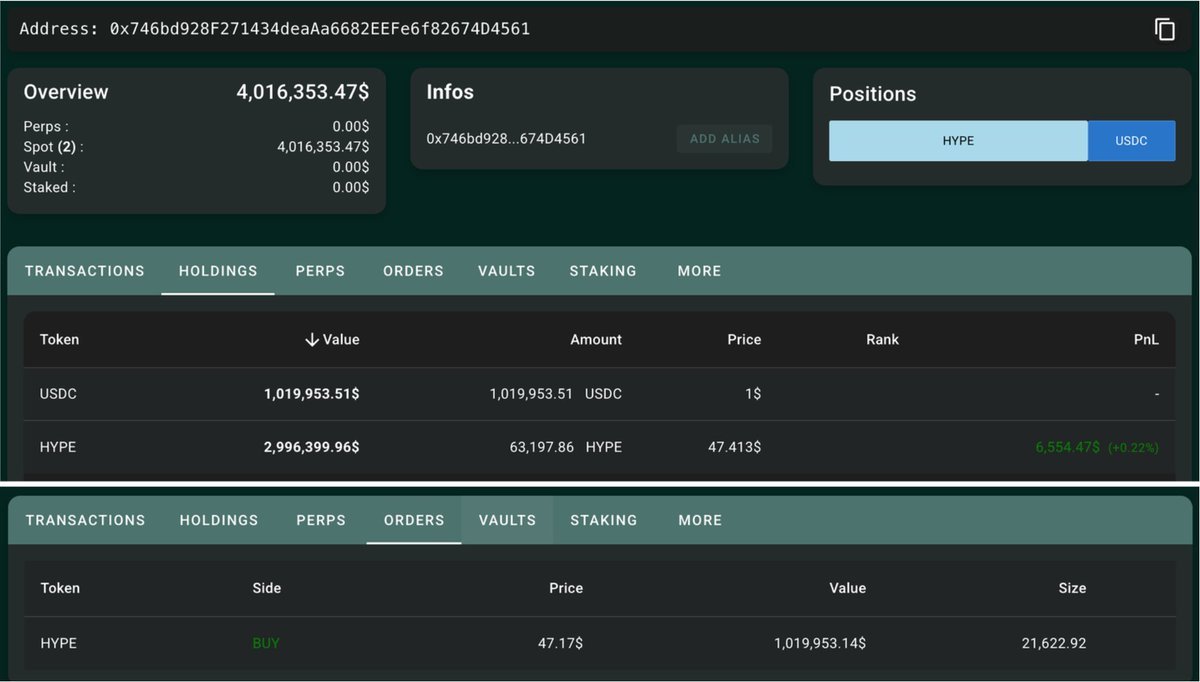The width and height of the screenshot is (1200, 682).
Task: Click the Amount column header
Action: [x=596, y=340]
